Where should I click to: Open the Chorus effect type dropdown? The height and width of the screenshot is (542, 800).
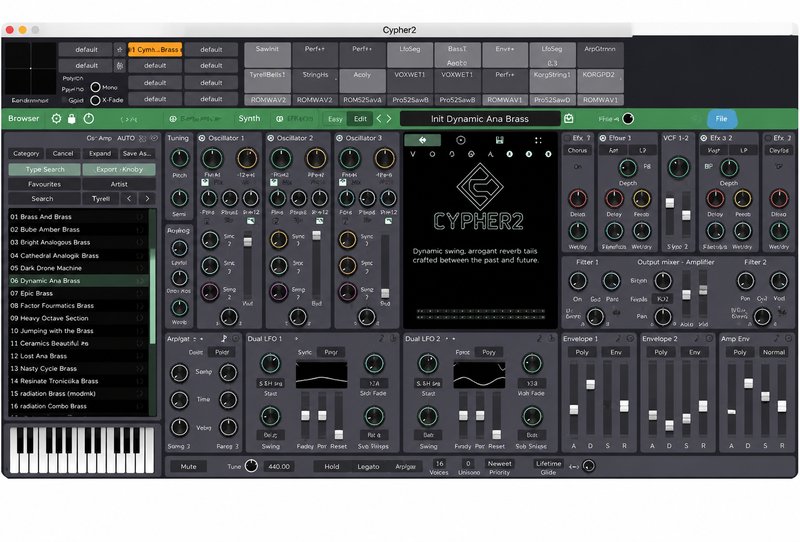point(577,151)
